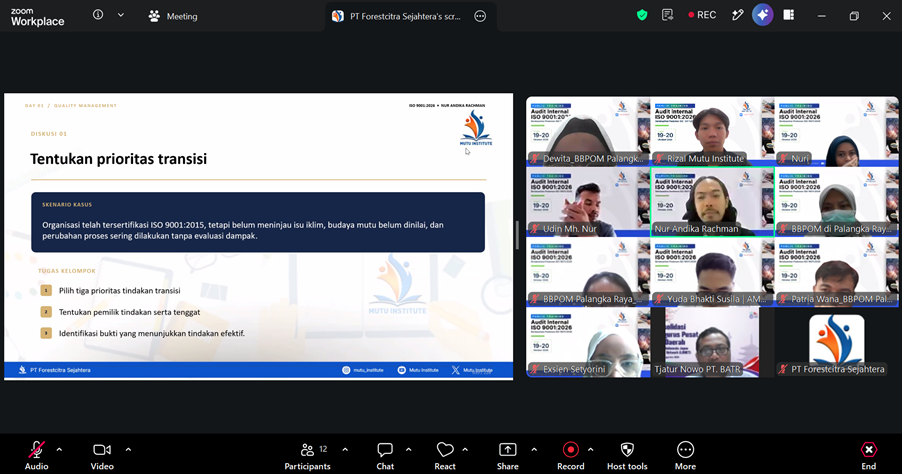The height and width of the screenshot is (474, 902).
Task: Click muted mic icon on Exsien Setyorini
Action: 534,369
